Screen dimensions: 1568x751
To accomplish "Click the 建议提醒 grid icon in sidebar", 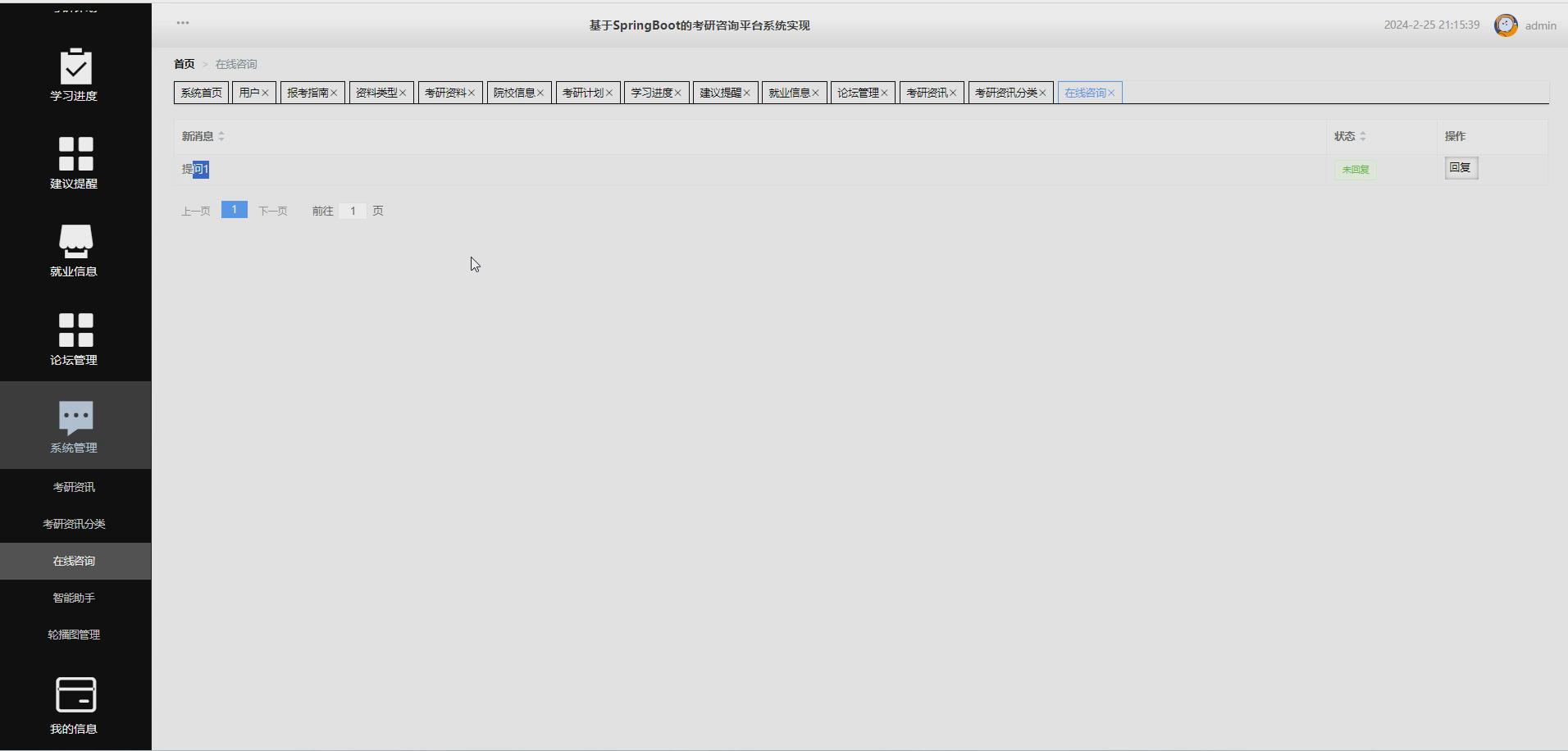I will pos(75,153).
